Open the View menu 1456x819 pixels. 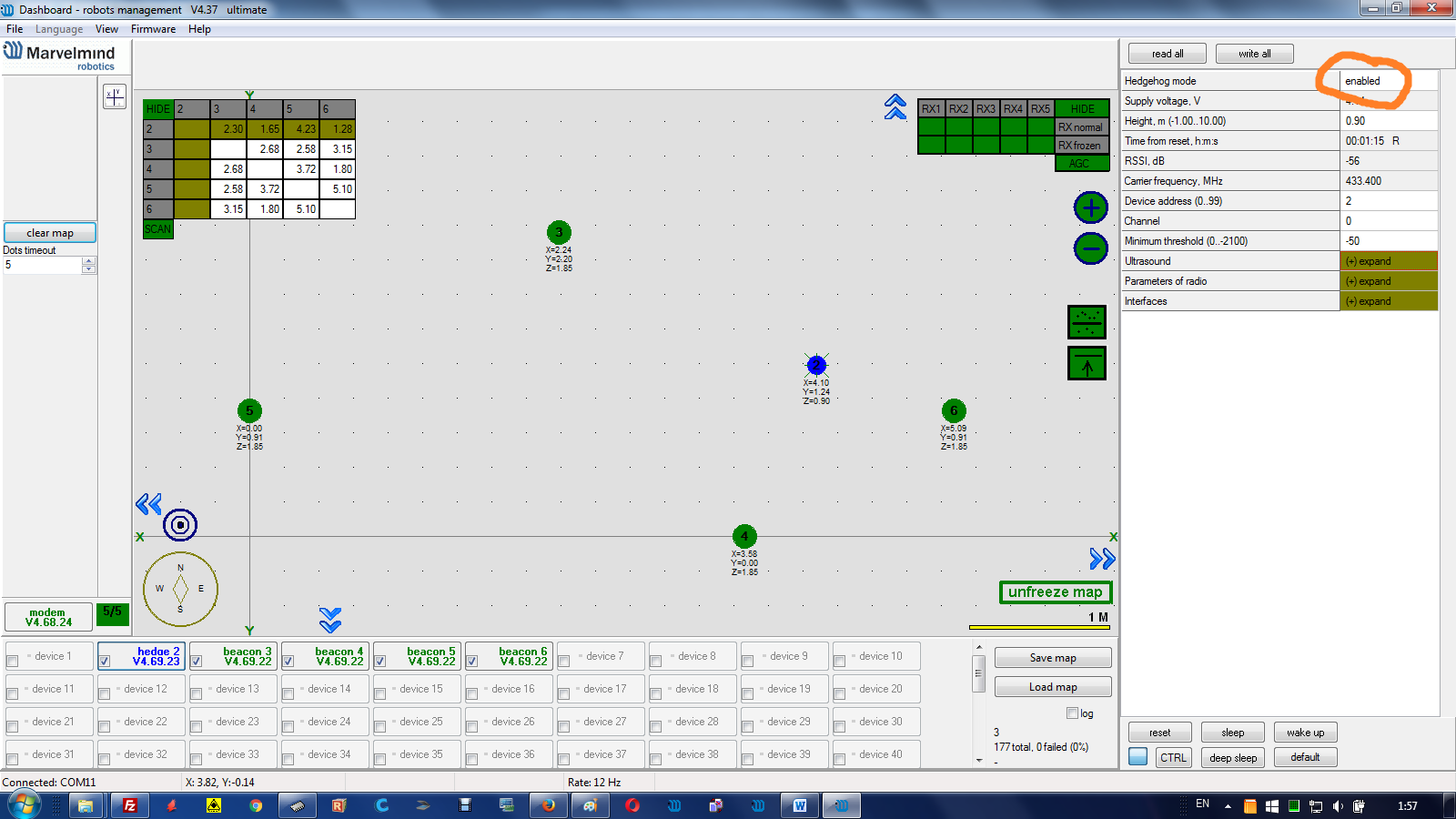[106, 29]
